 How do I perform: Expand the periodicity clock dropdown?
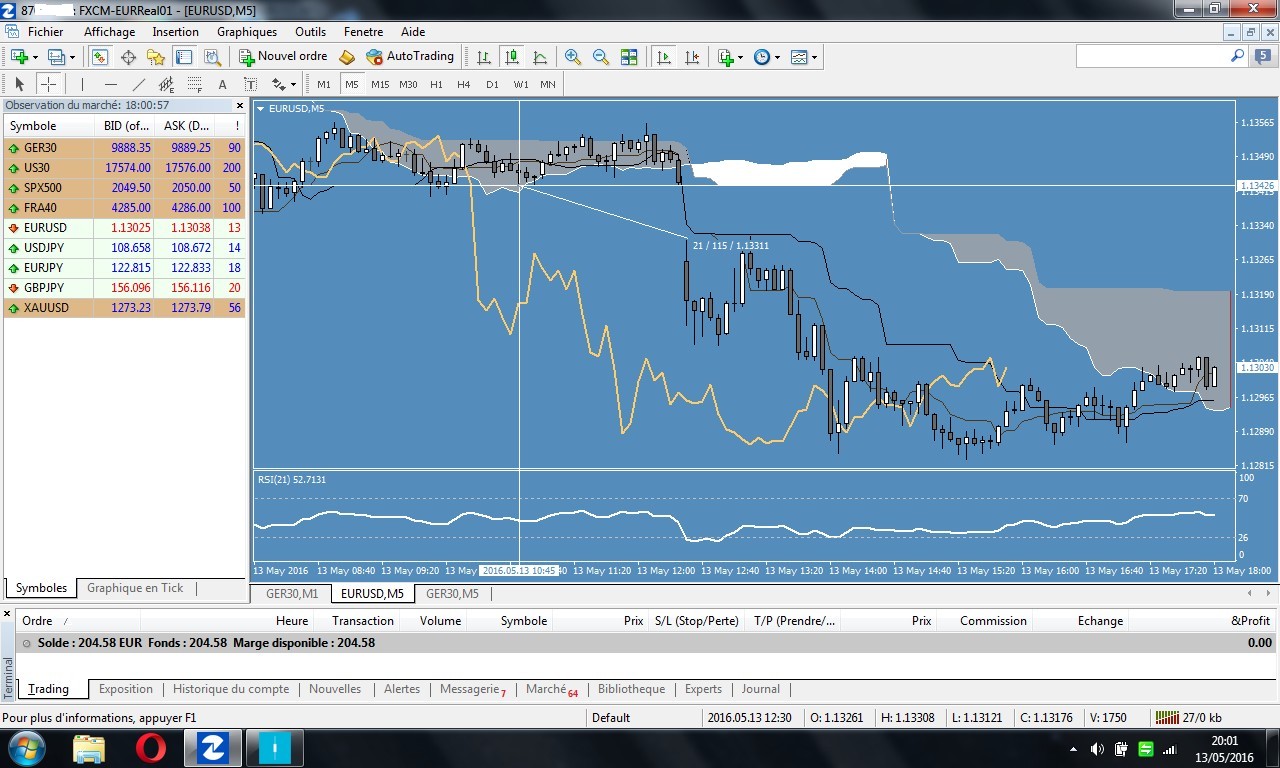coord(777,58)
